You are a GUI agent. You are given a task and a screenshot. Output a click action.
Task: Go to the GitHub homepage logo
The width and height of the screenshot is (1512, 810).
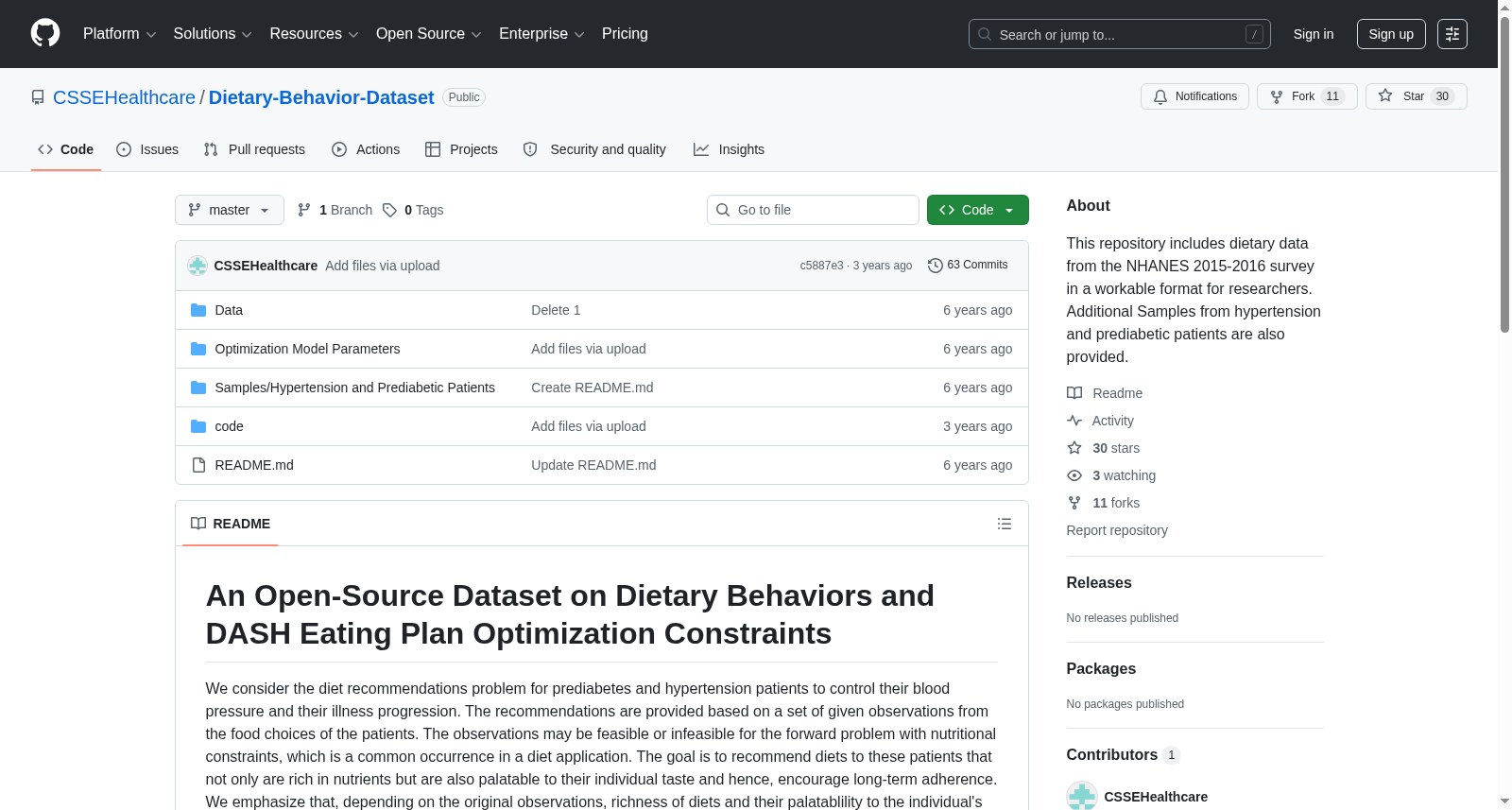[45, 34]
